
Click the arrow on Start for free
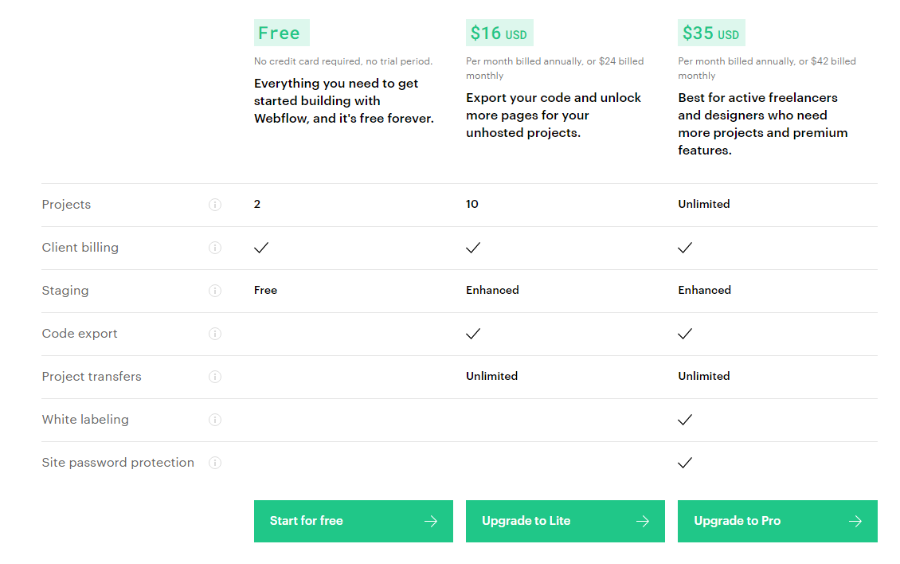pos(430,521)
